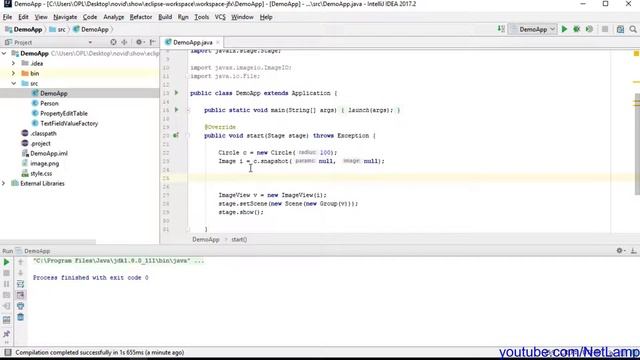Click start() in editor breadcrumb
This screenshot has width=640, height=360.
tap(239, 240)
